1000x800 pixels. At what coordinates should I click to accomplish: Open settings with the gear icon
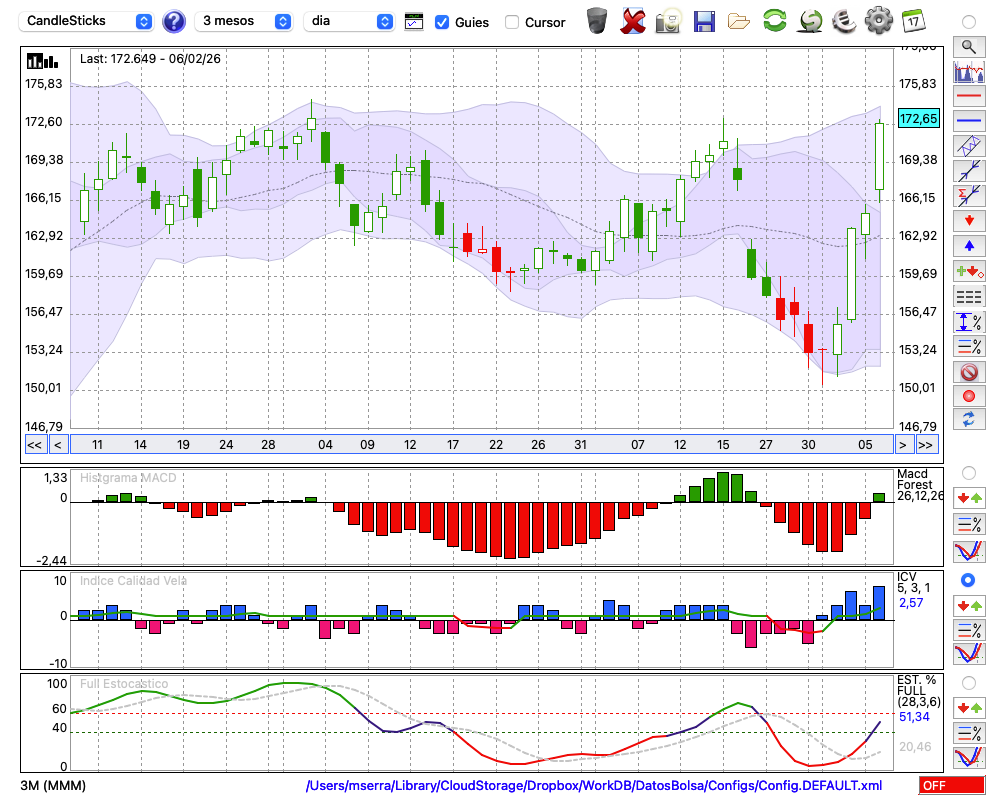click(x=878, y=20)
